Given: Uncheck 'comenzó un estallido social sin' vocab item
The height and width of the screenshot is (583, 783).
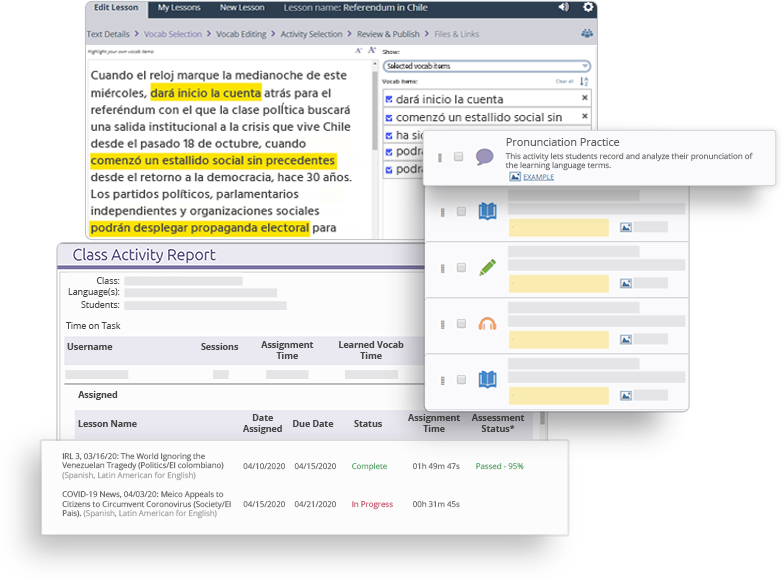Looking at the screenshot, I should (x=389, y=117).
